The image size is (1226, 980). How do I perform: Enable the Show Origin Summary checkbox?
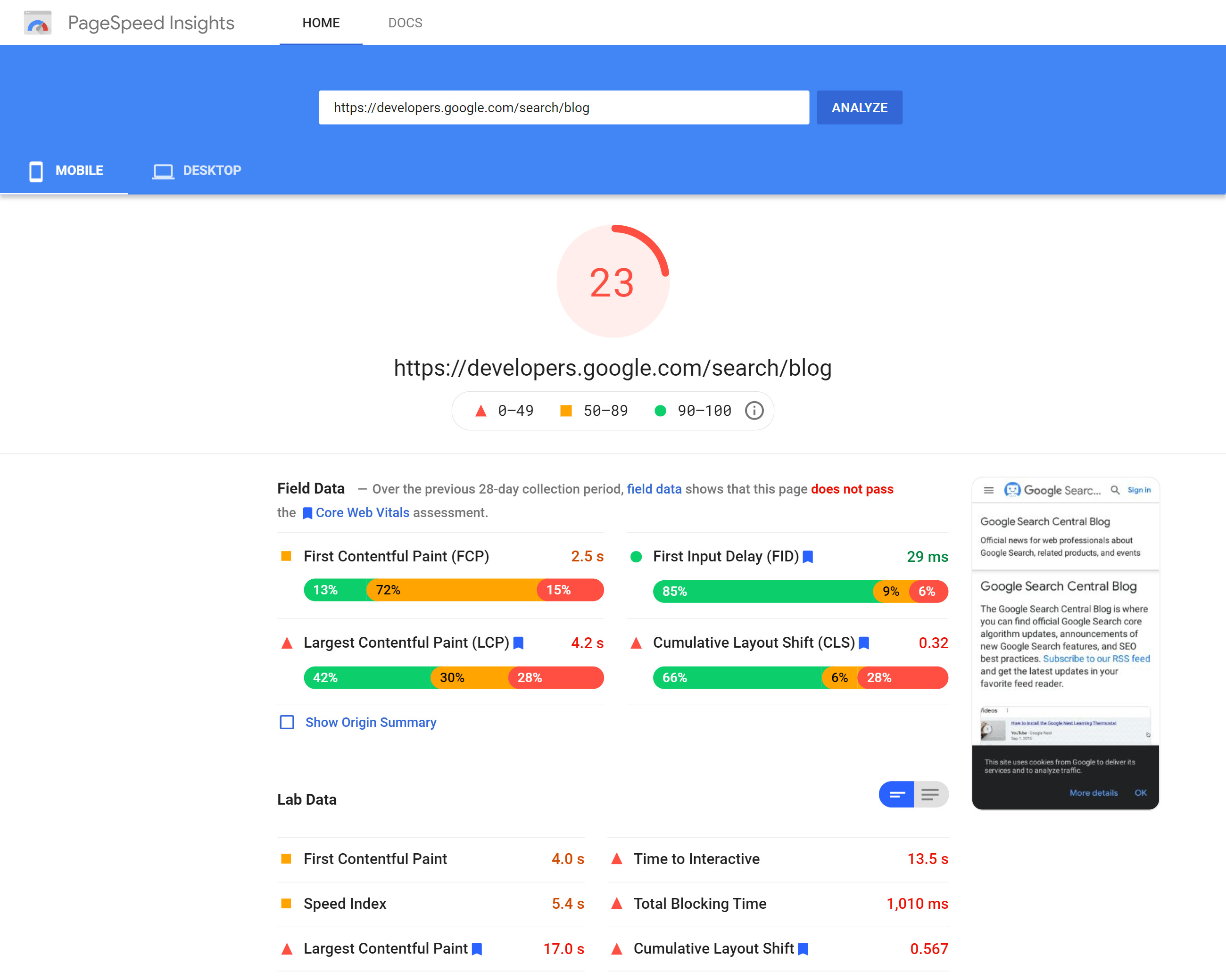287,723
